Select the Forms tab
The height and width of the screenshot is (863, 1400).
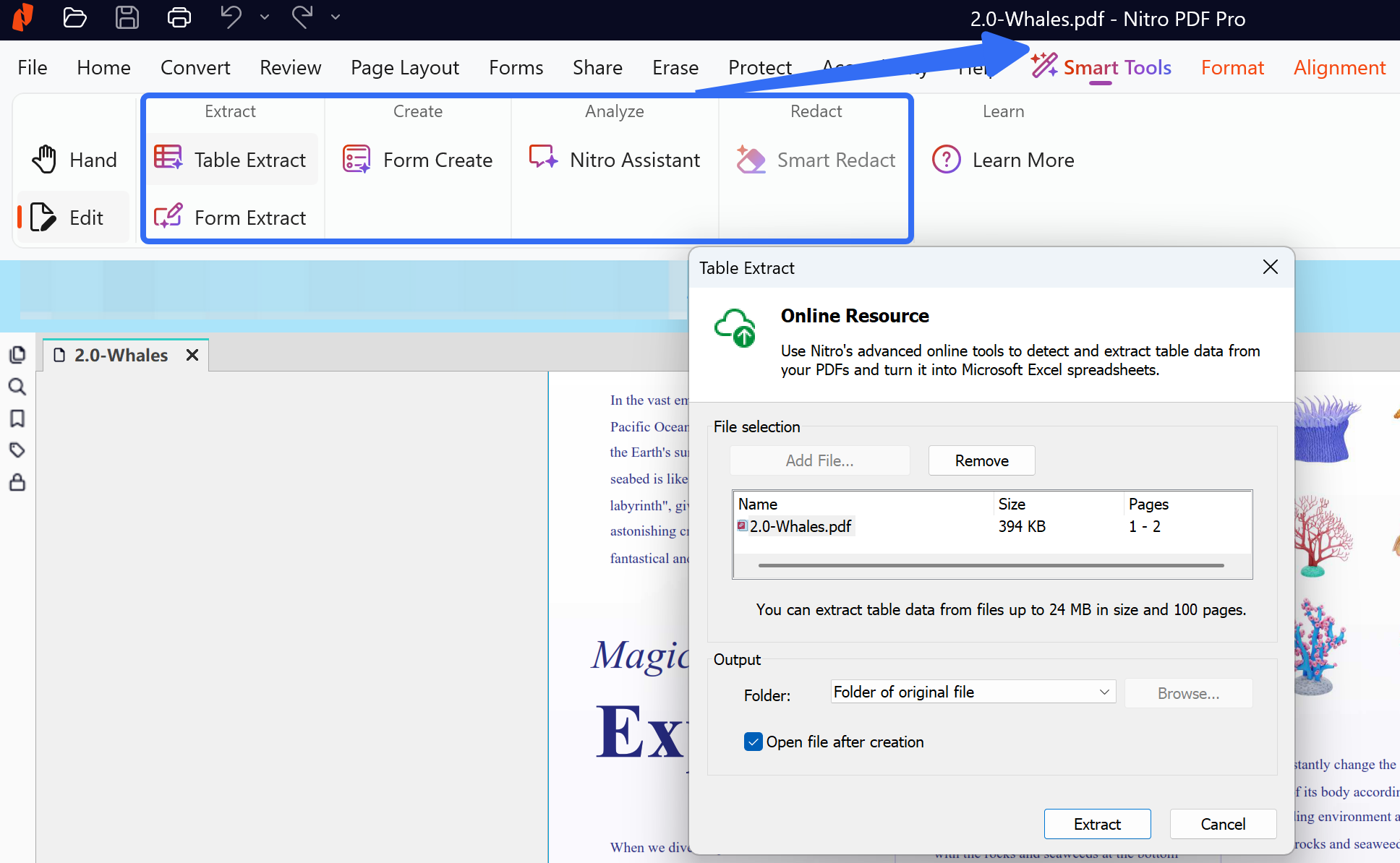point(516,67)
